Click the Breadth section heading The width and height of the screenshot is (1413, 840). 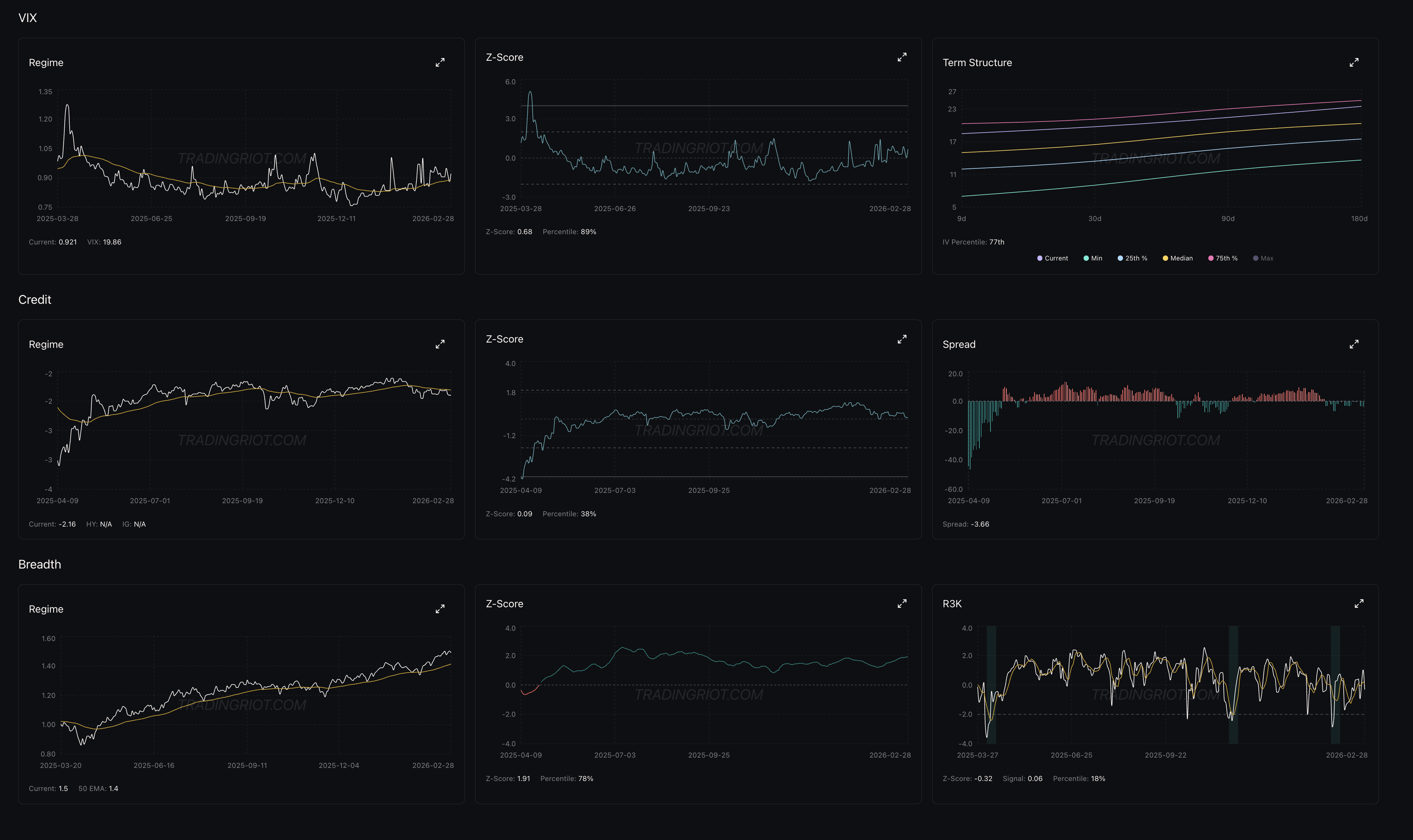coord(40,564)
